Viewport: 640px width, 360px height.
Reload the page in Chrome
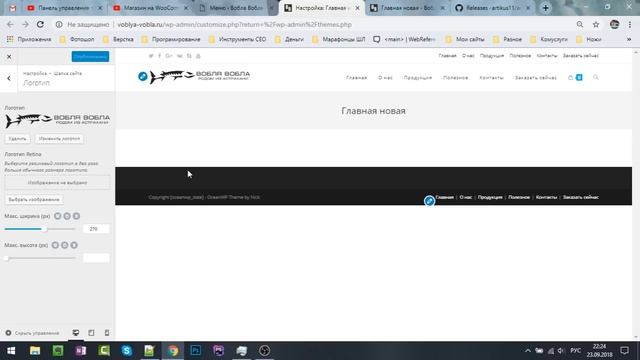pos(40,24)
